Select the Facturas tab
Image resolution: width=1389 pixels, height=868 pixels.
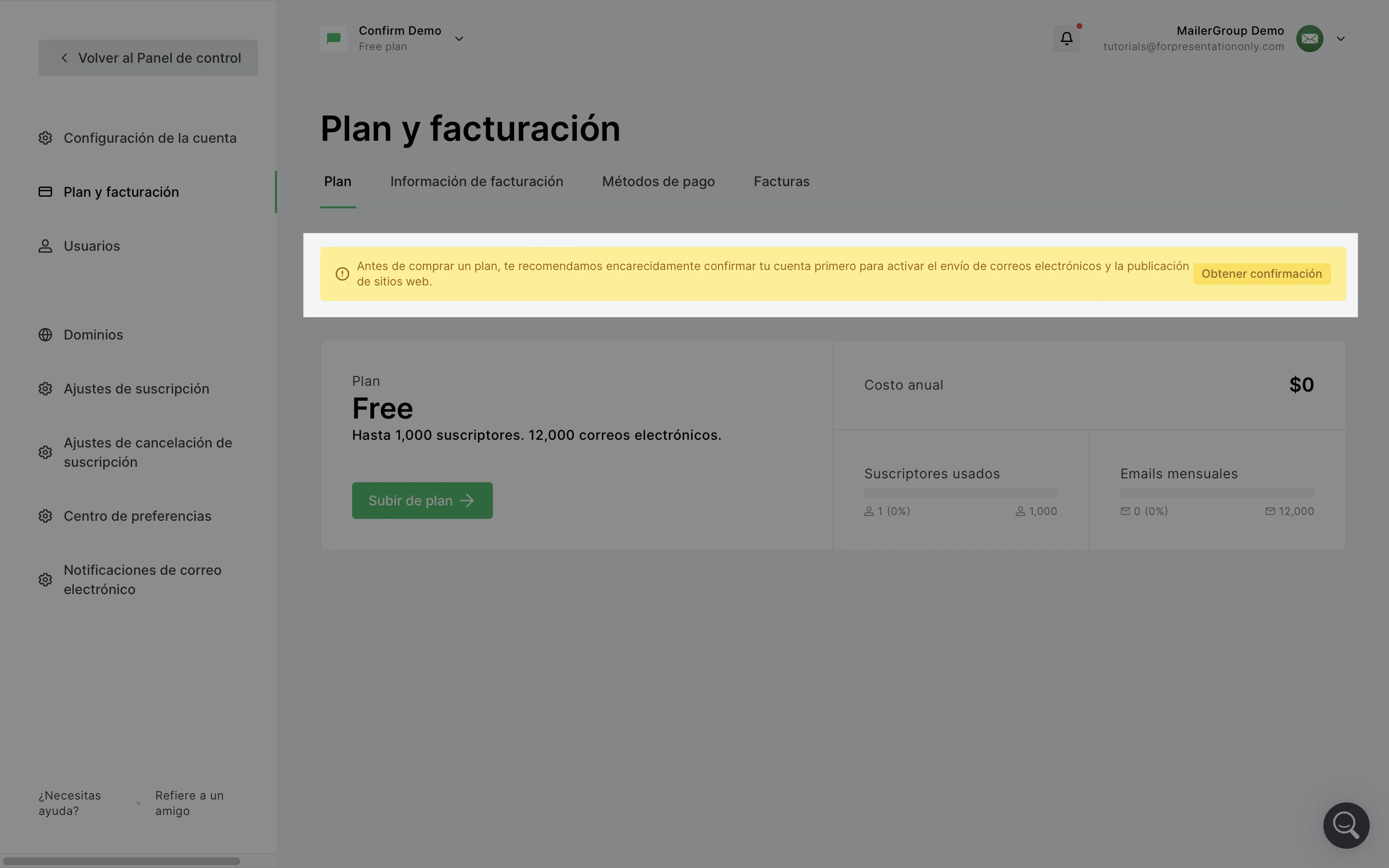[781, 181]
